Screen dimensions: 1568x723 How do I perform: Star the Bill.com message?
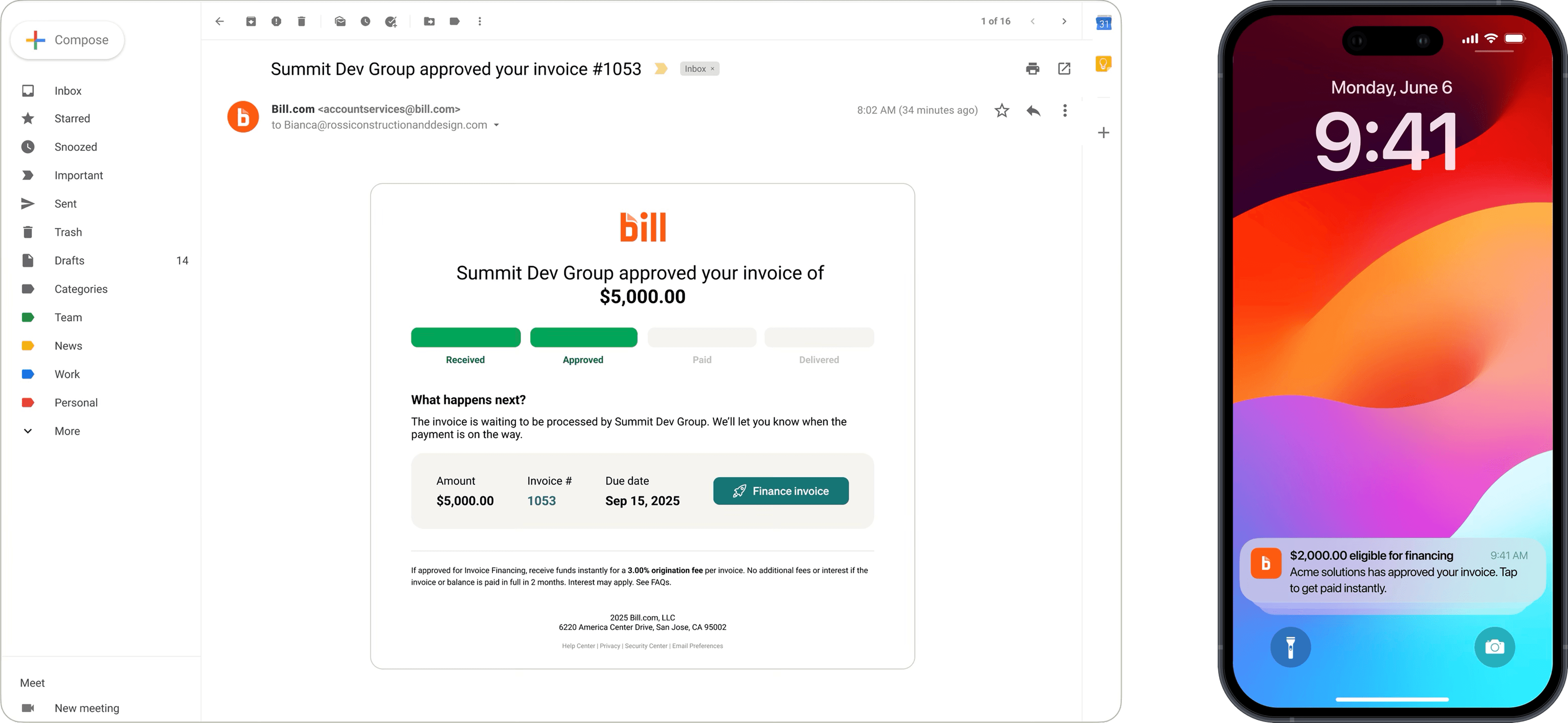pos(1002,110)
